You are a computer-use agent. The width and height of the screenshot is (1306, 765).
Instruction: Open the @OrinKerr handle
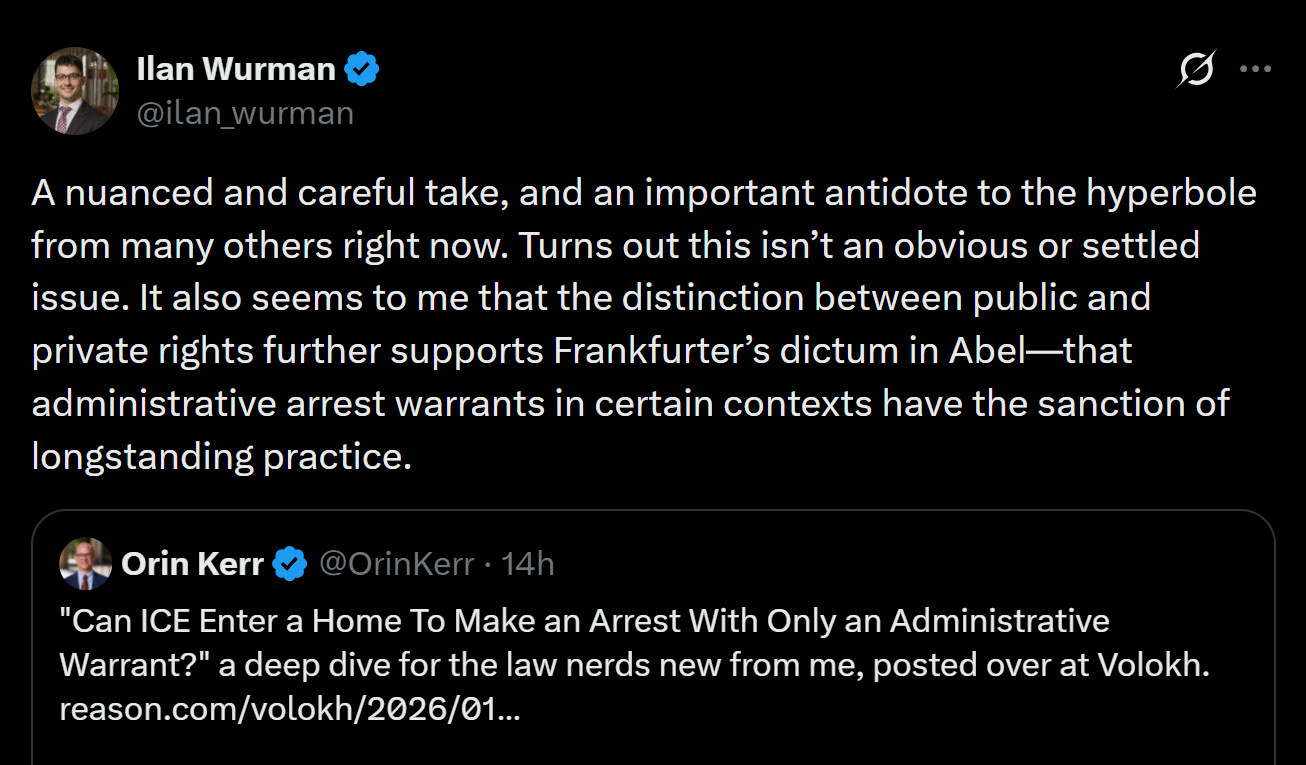(396, 564)
